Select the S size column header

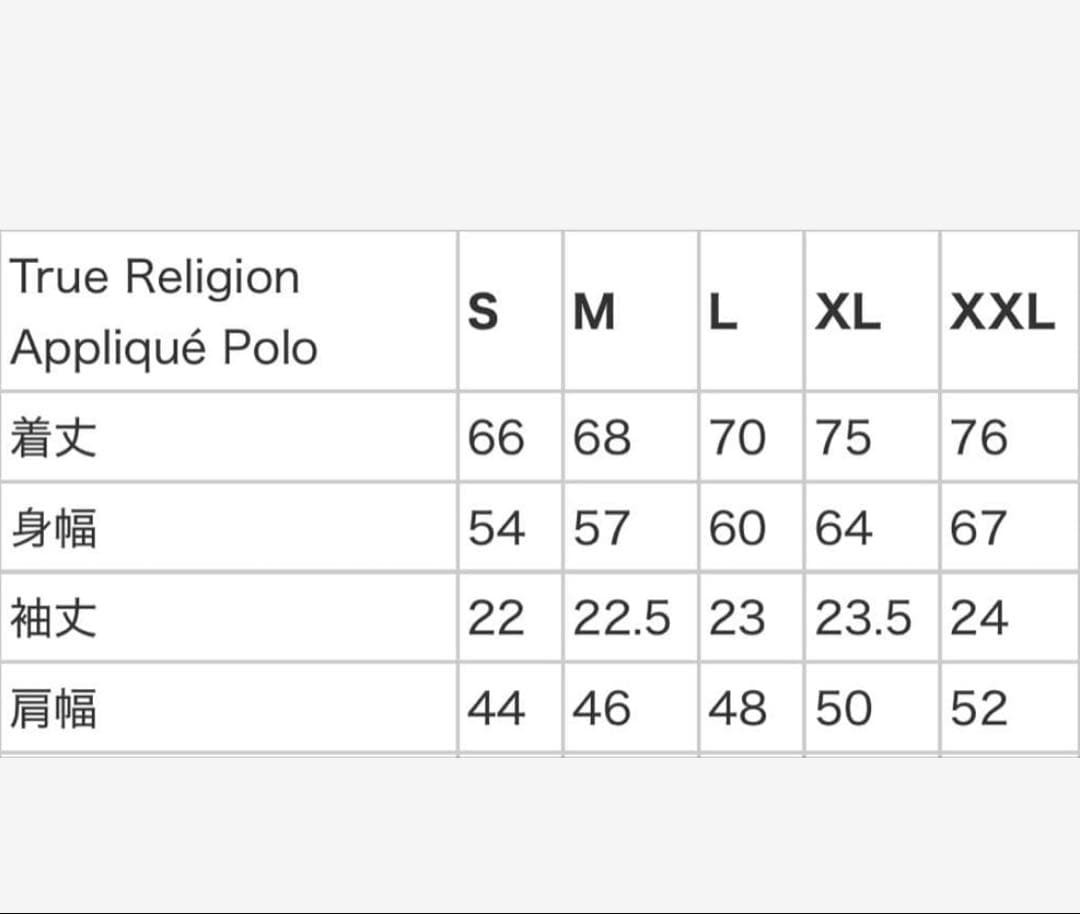tap(483, 313)
